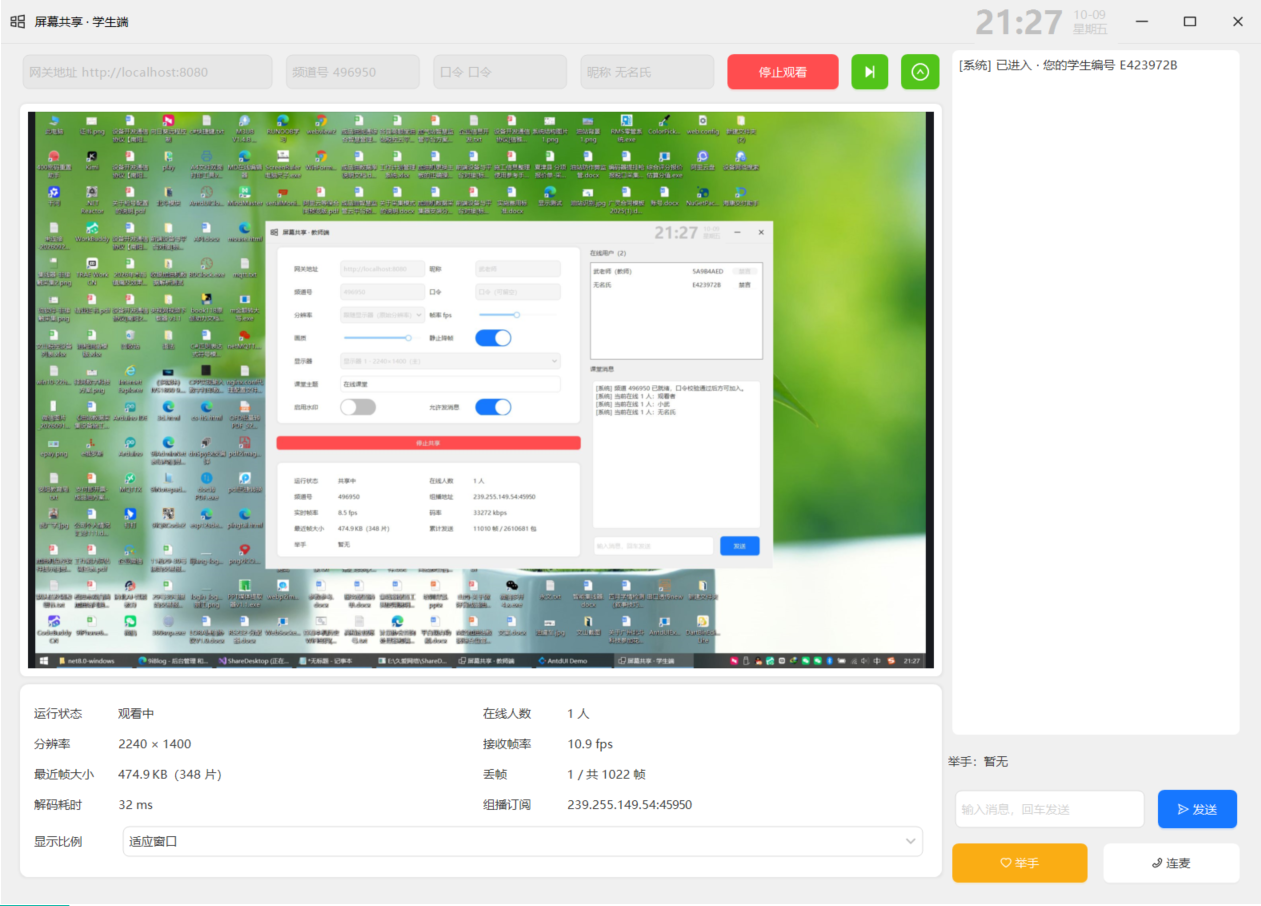Image resolution: width=1261 pixels, height=906 pixels.
Task: Open 显示器 dropdown in shared teacher window
Action: (x=451, y=361)
